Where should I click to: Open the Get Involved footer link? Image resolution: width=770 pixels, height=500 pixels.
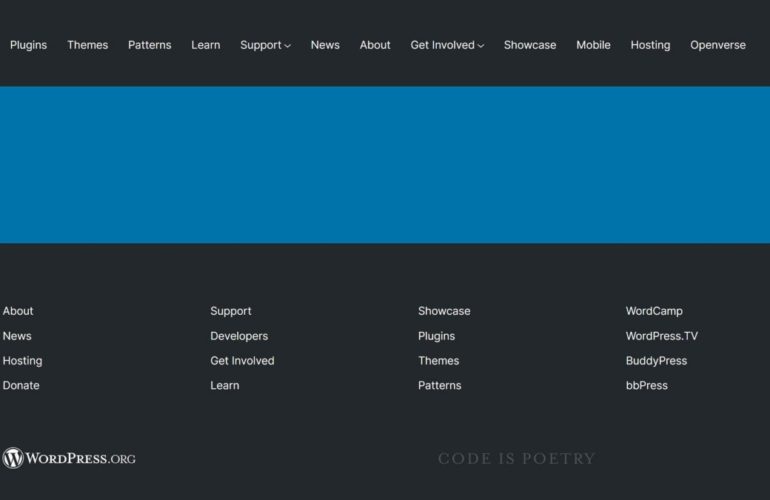[243, 361]
